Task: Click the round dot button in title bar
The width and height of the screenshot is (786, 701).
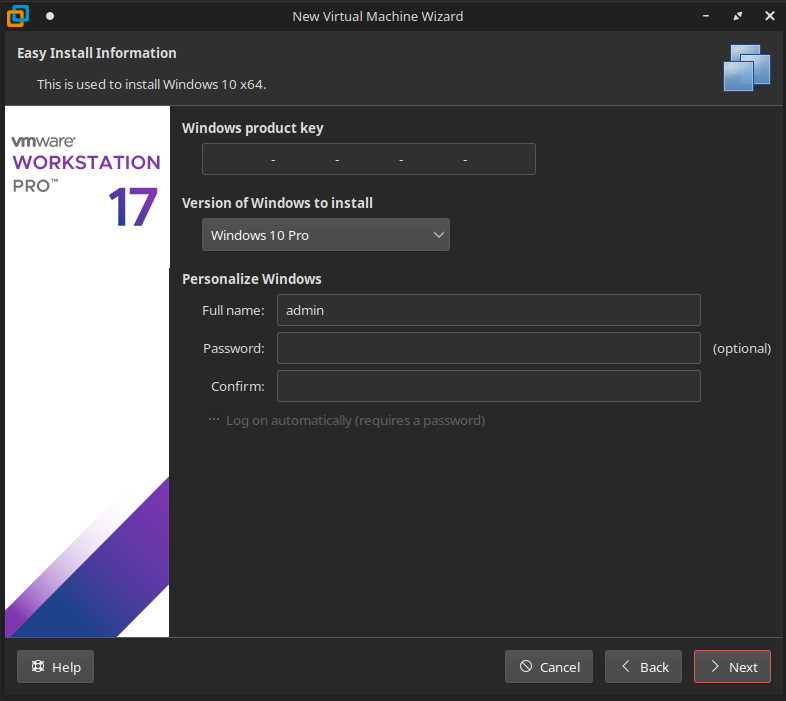Action: coord(50,16)
